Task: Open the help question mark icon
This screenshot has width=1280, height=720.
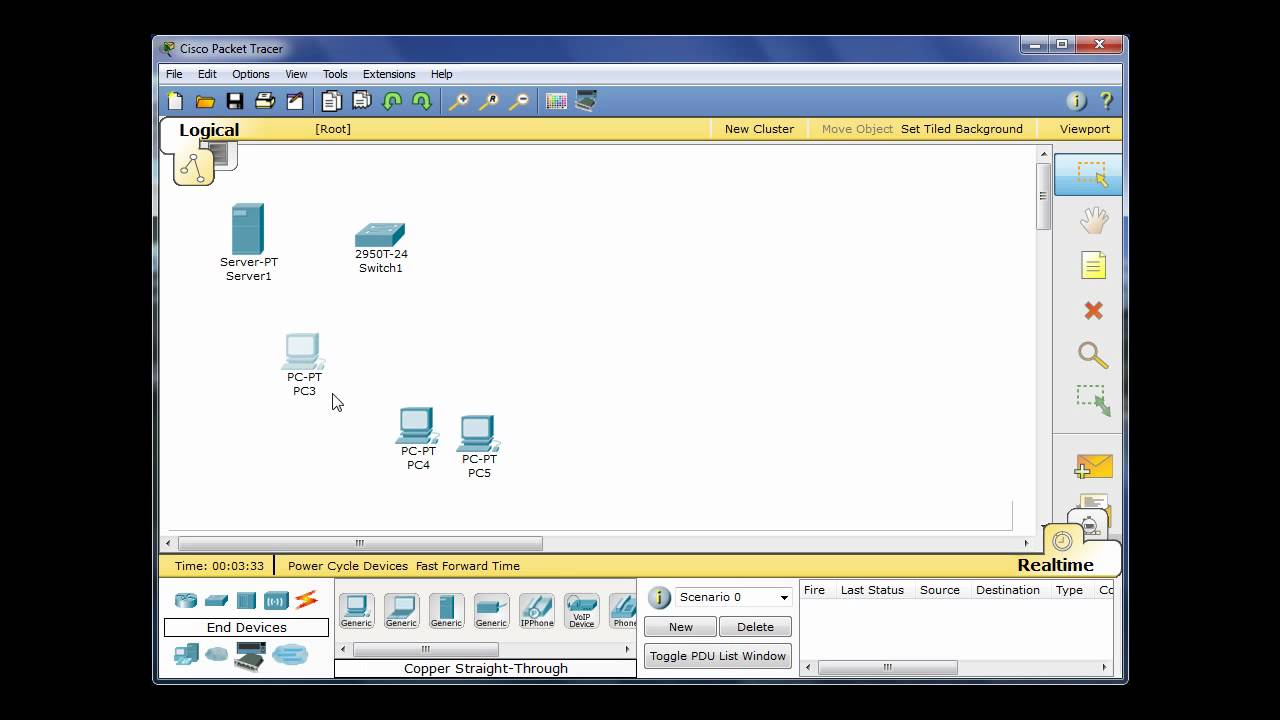Action: (1106, 101)
